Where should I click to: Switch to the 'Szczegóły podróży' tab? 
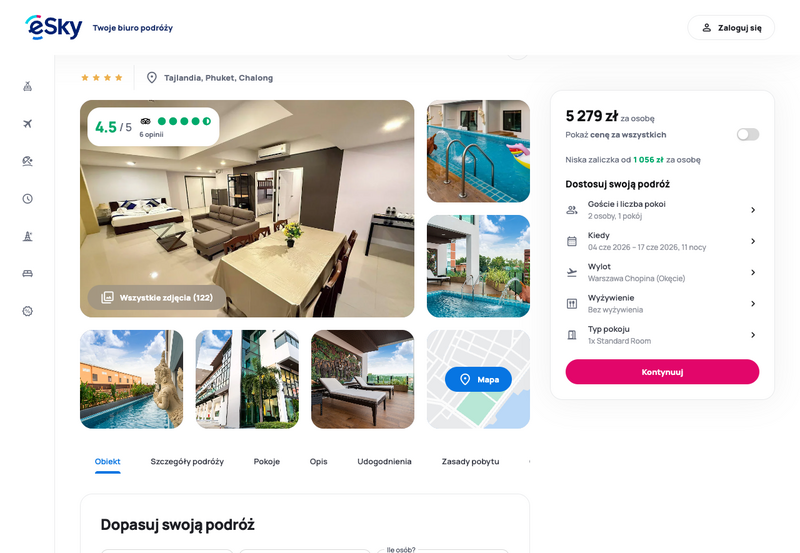tap(187, 461)
